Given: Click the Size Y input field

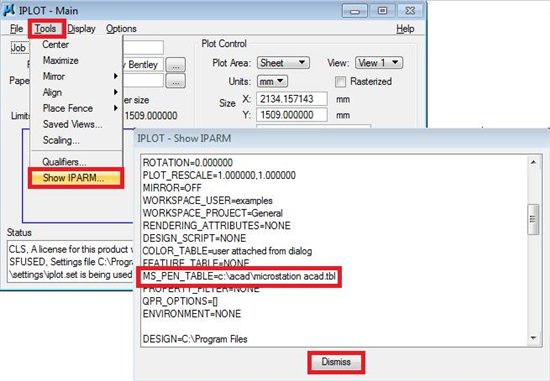Looking at the screenshot, I should tap(291, 115).
